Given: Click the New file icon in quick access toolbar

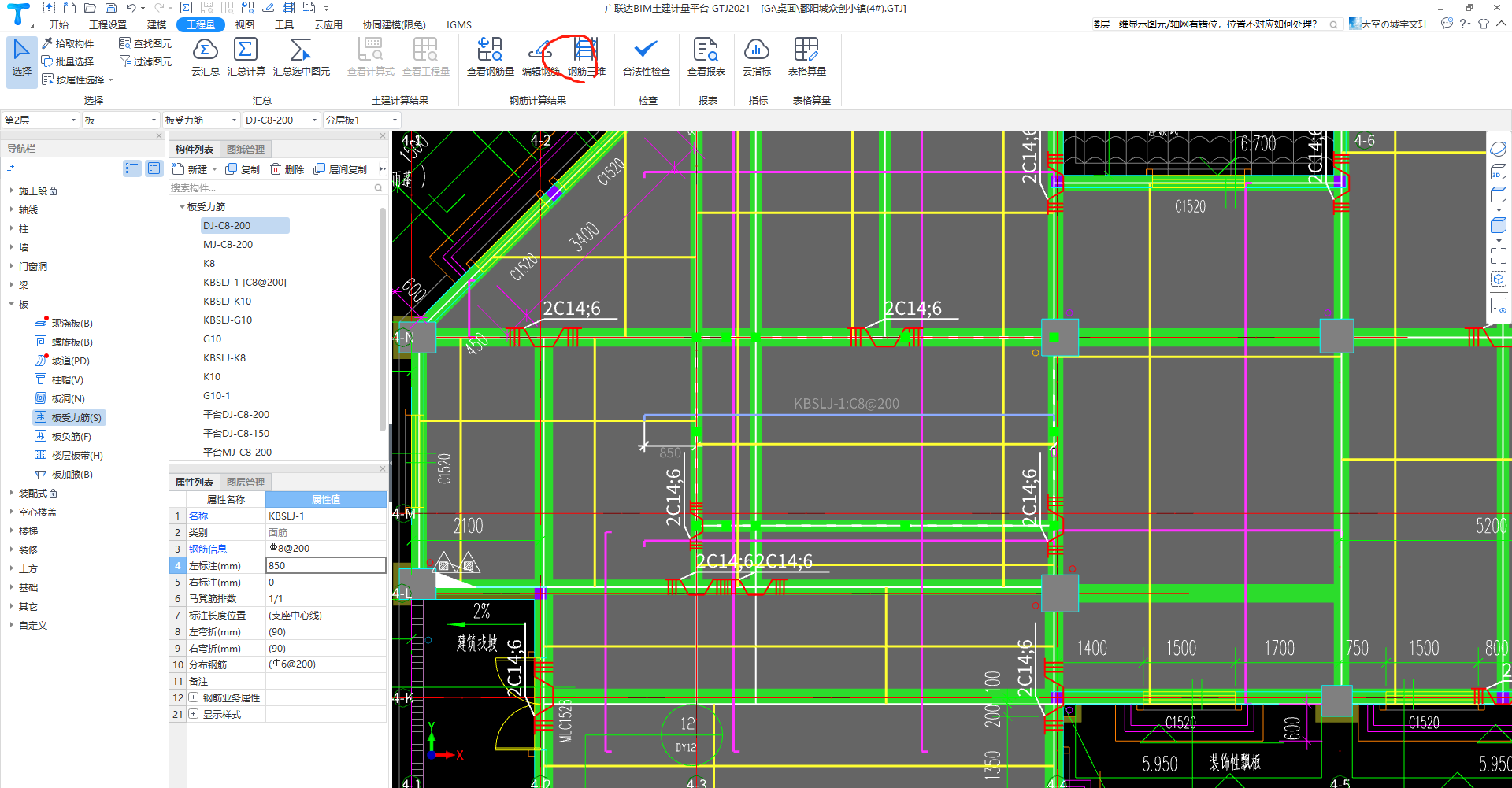Looking at the screenshot, I should coord(69,8).
